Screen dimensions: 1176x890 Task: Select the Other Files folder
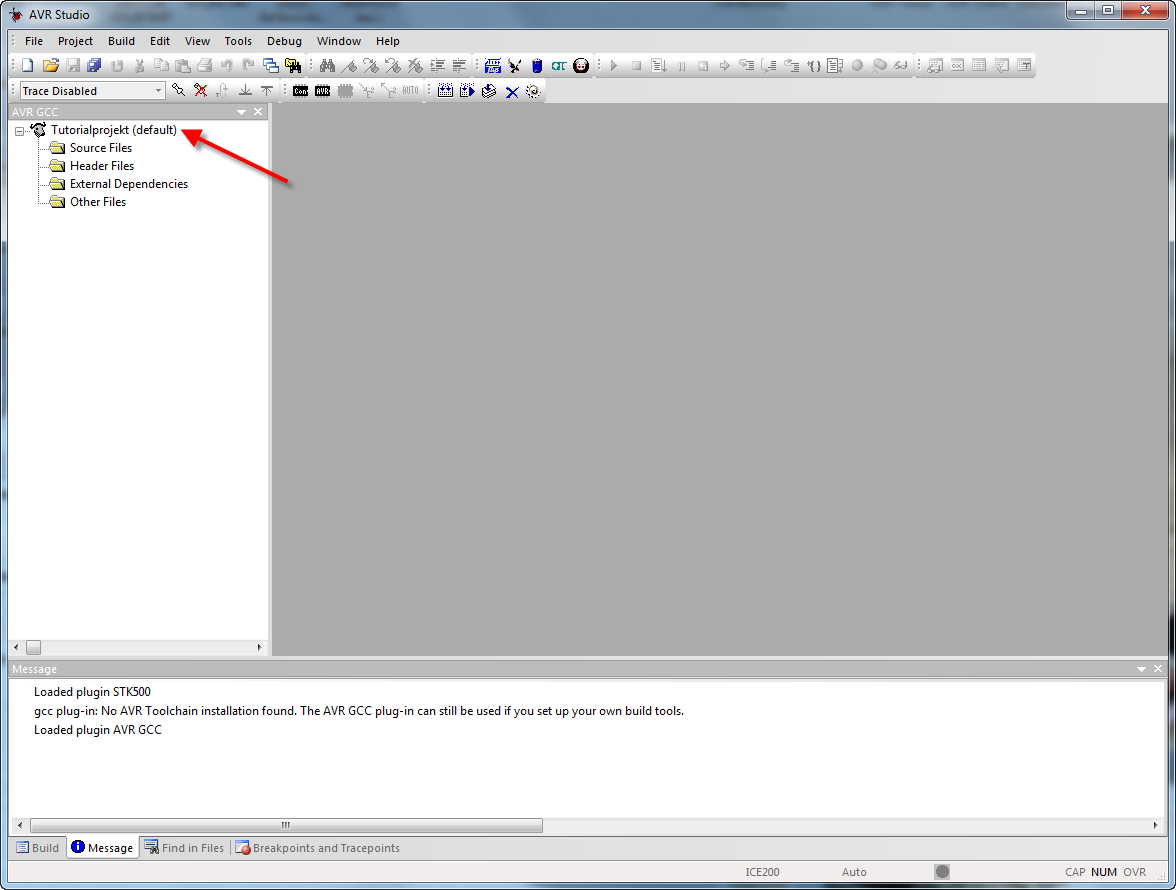(x=98, y=202)
